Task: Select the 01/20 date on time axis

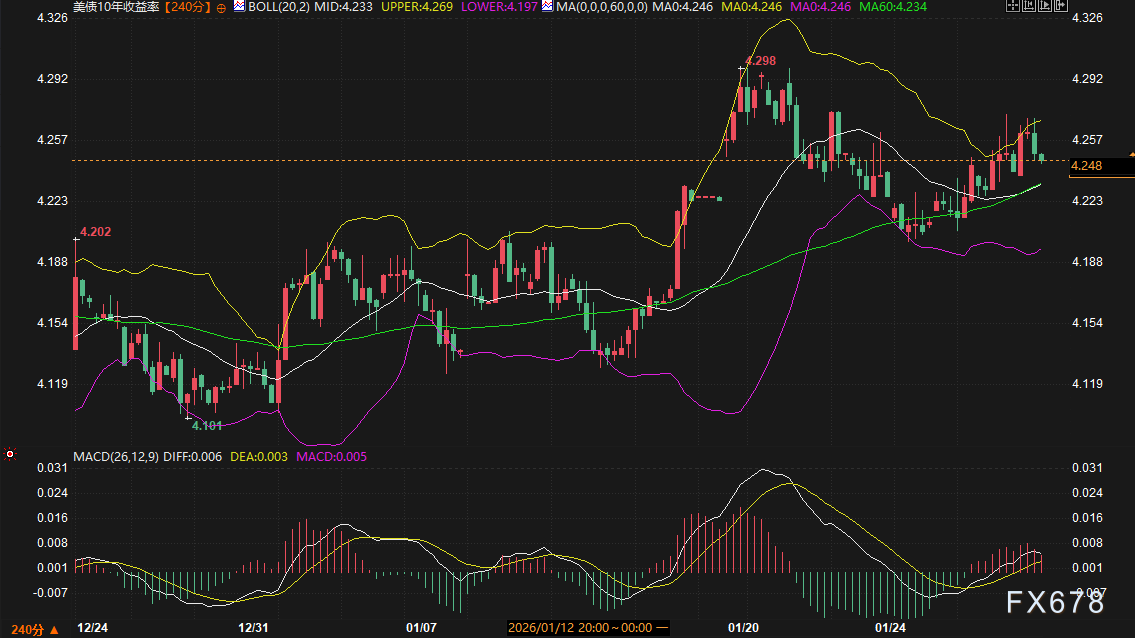Action: click(743, 628)
